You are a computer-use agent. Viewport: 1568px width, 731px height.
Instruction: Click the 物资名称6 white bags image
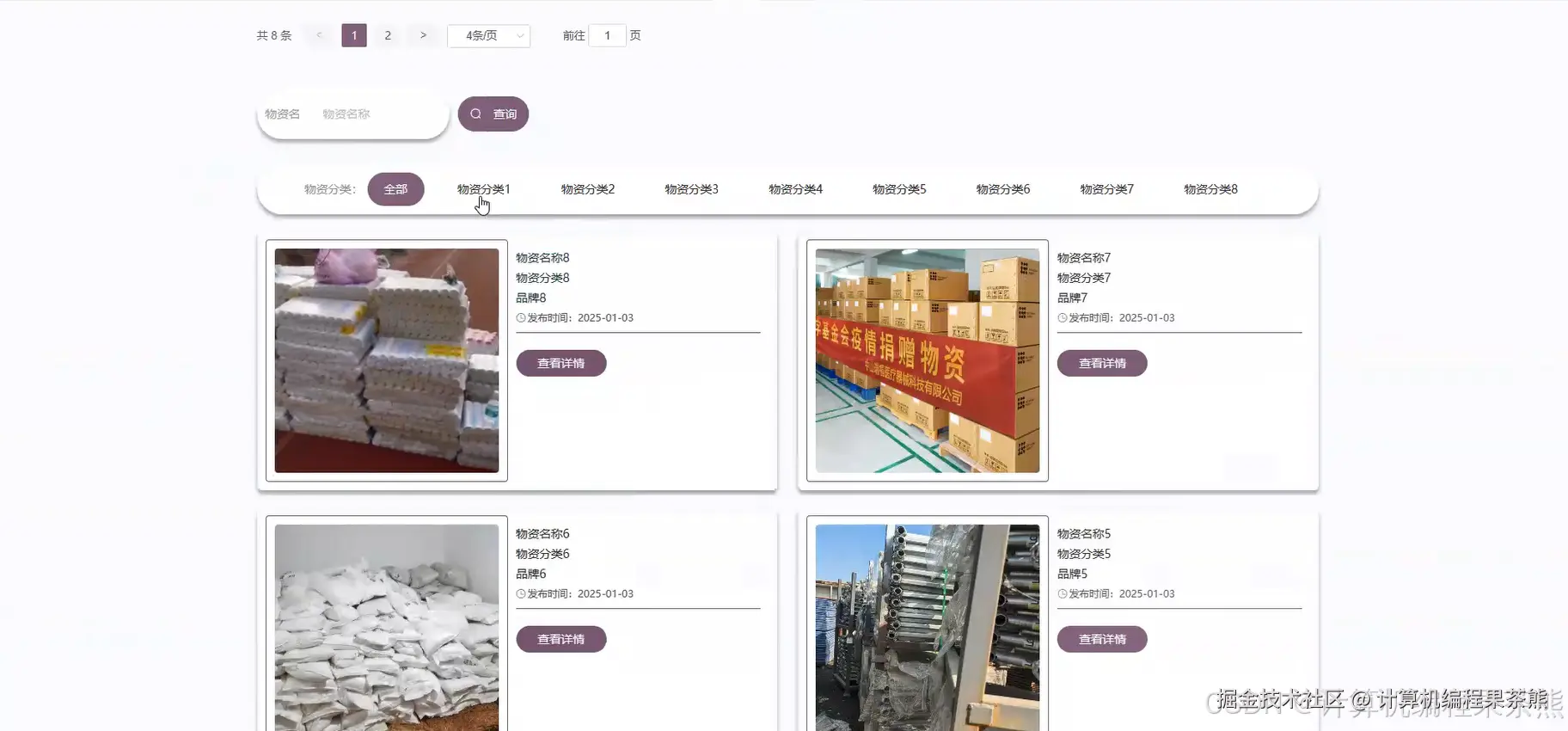(387, 628)
